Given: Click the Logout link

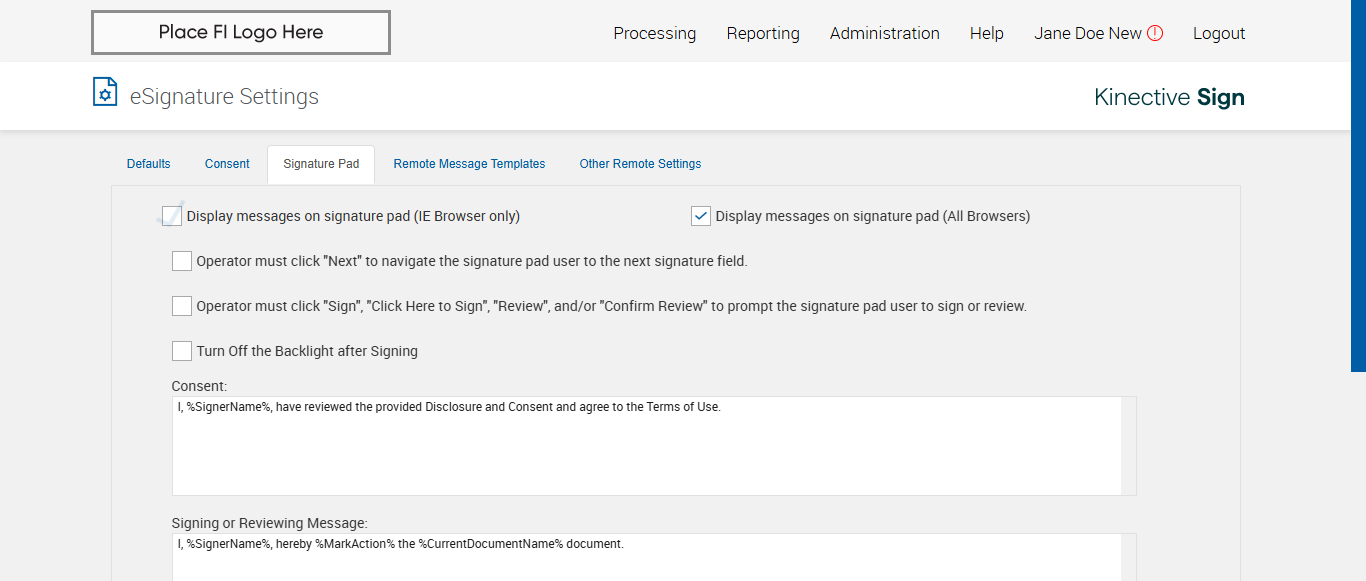Looking at the screenshot, I should [x=1219, y=33].
